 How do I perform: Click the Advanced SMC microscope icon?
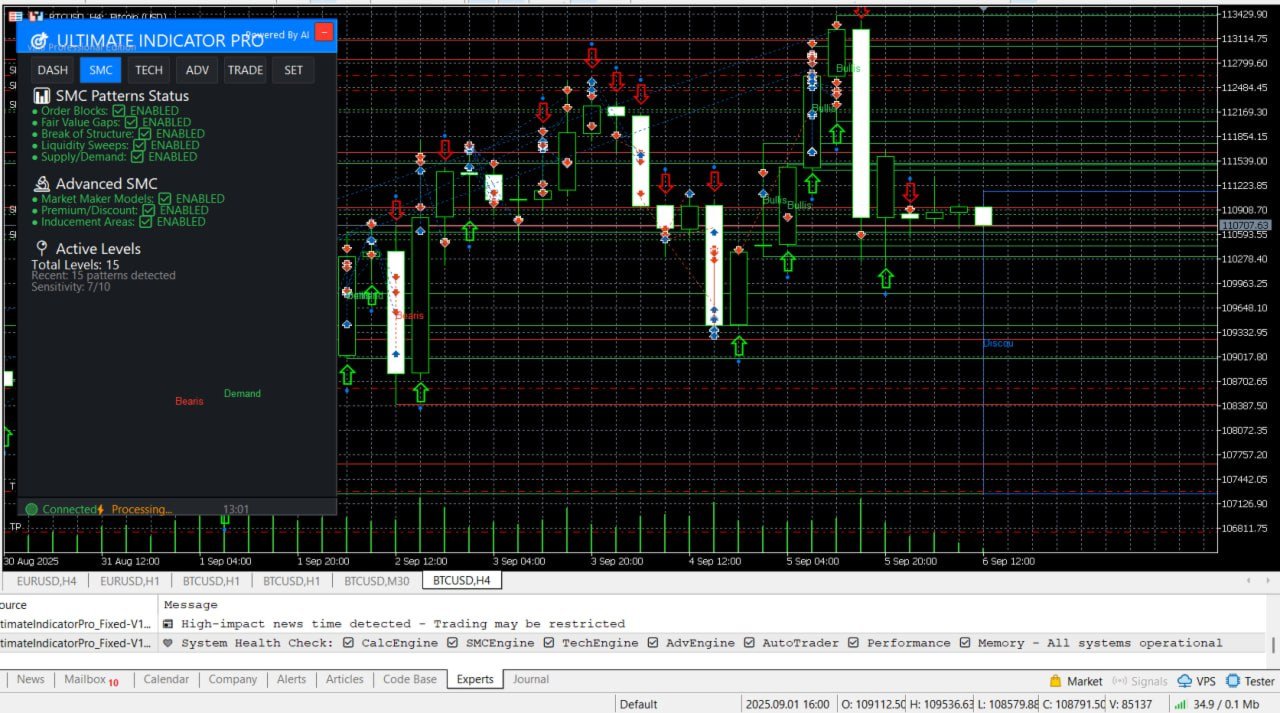[x=42, y=184]
